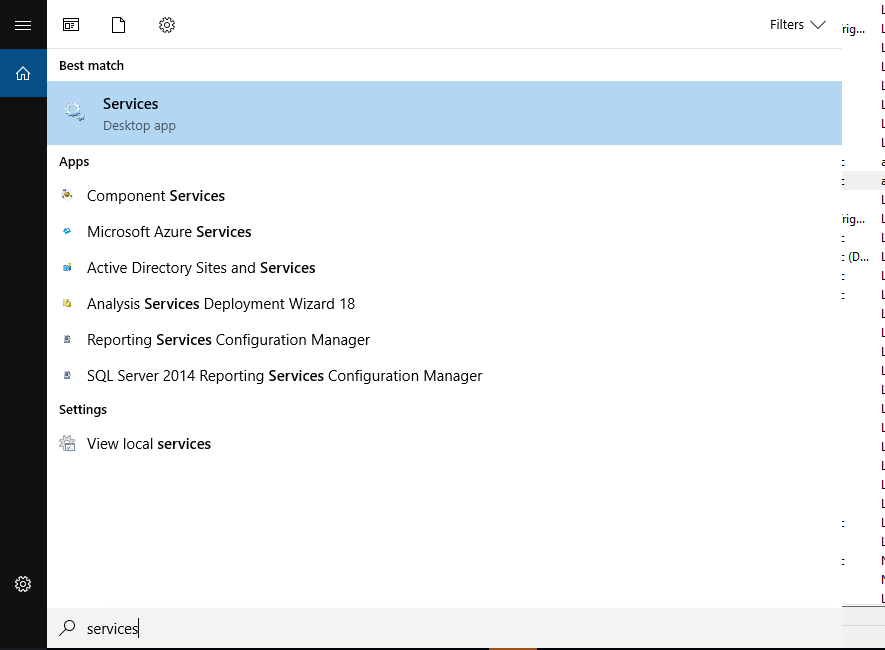The width and height of the screenshot is (885, 650).
Task: Go to the Home sidebar icon
Action: tap(23, 73)
